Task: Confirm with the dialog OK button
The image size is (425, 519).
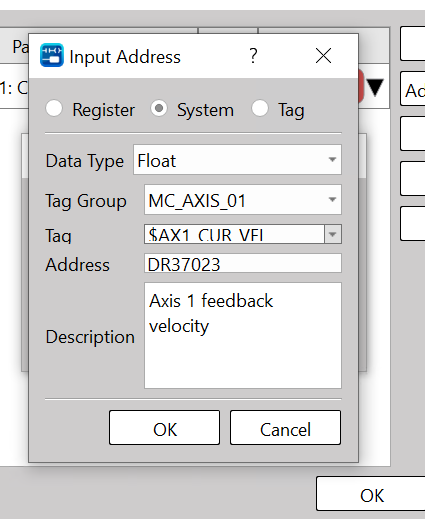Action: pyautogui.click(x=164, y=428)
